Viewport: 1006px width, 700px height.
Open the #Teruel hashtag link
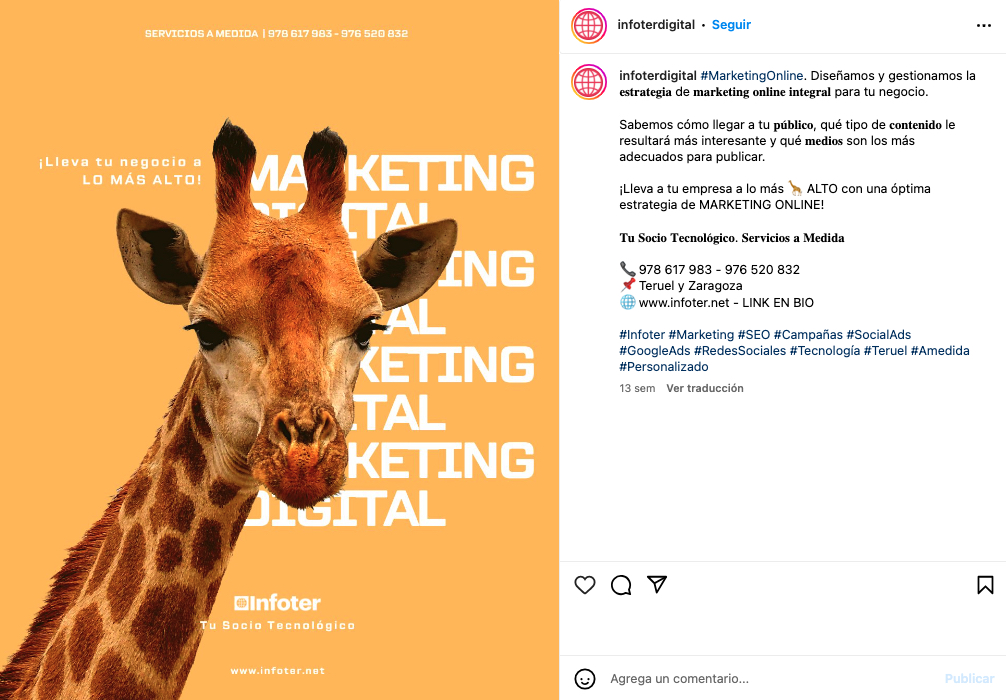click(885, 351)
